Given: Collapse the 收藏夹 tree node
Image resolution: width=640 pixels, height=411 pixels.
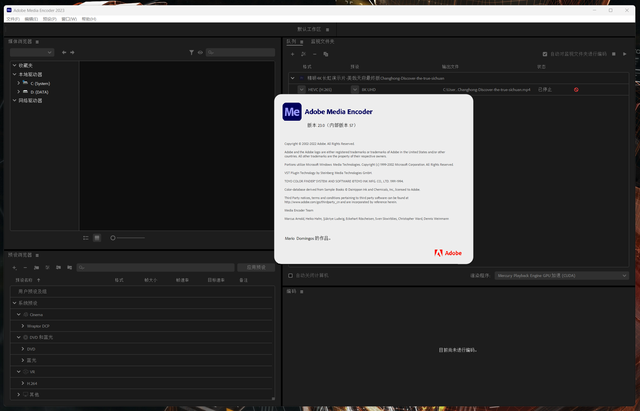Looking at the screenshot, I should click(14, 65).
